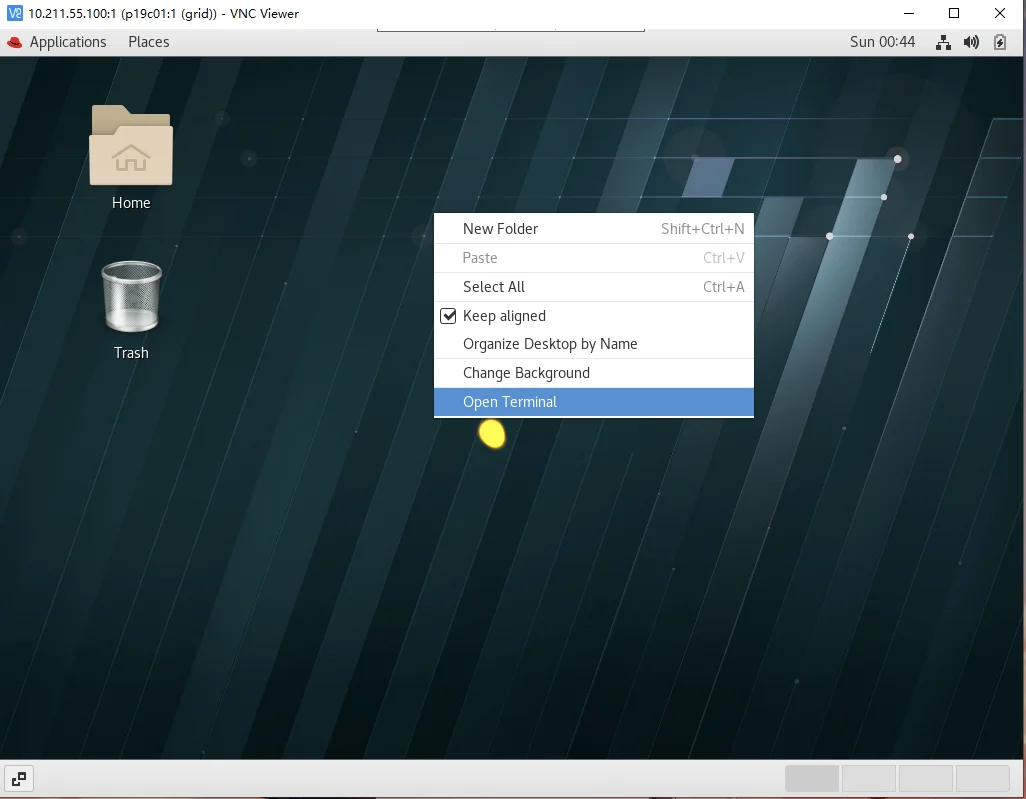Open the Sun 00:44 clock dropdown
This screenshot has width=1026, height=799.
tap(882, 42)
